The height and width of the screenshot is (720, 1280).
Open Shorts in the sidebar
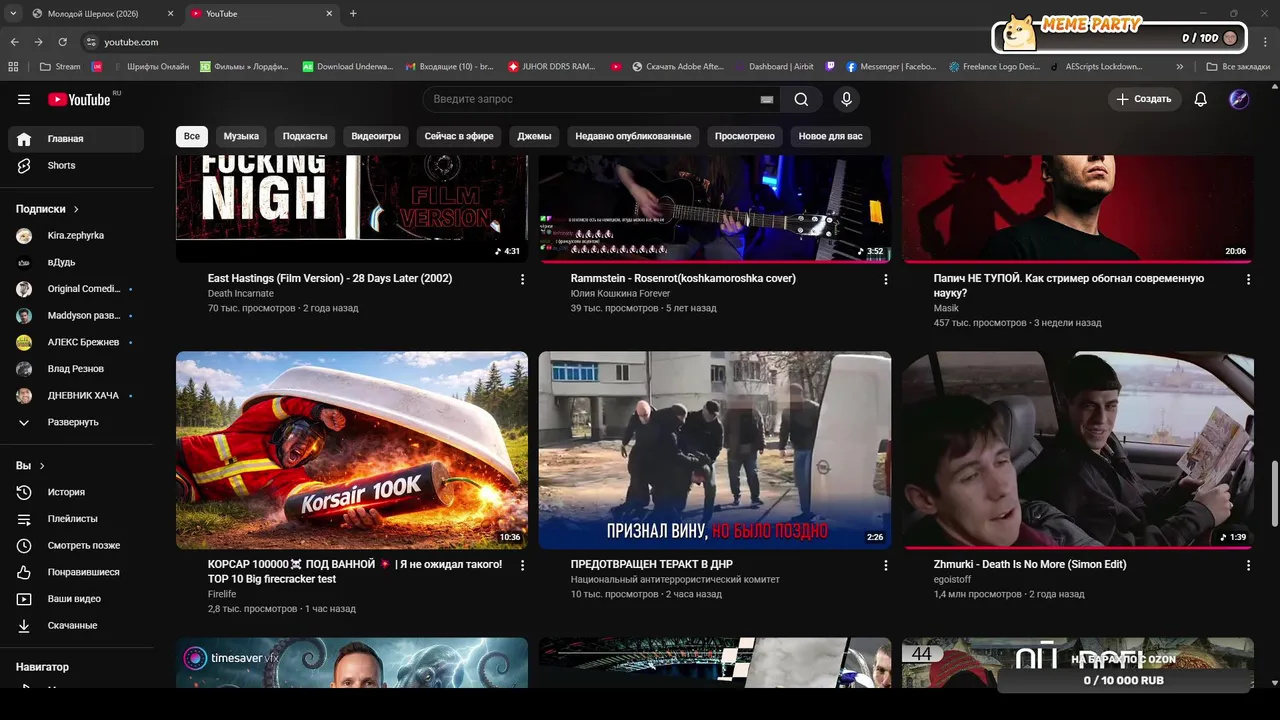click(76, 165)
